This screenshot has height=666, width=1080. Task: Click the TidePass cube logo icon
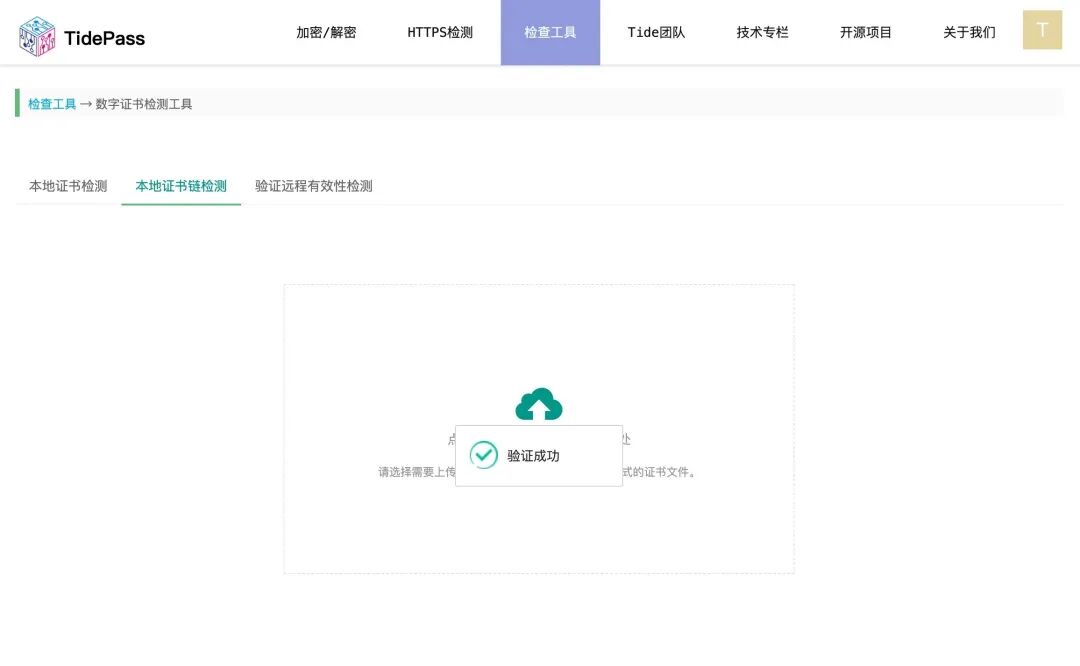pos(37,37)
